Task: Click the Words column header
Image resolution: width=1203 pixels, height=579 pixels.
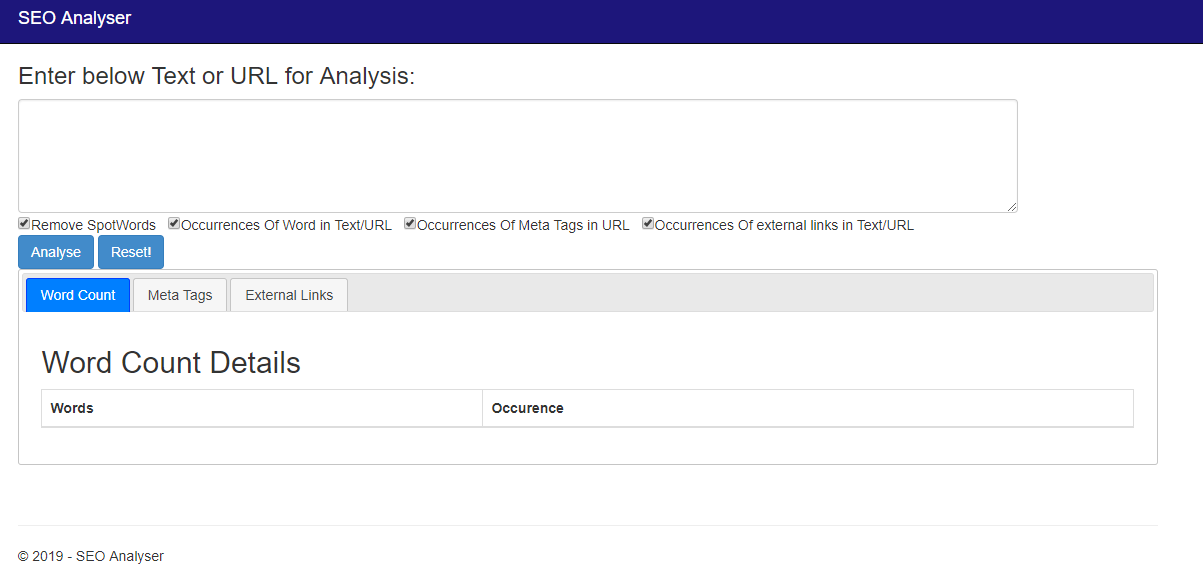Action: (262, 408)
